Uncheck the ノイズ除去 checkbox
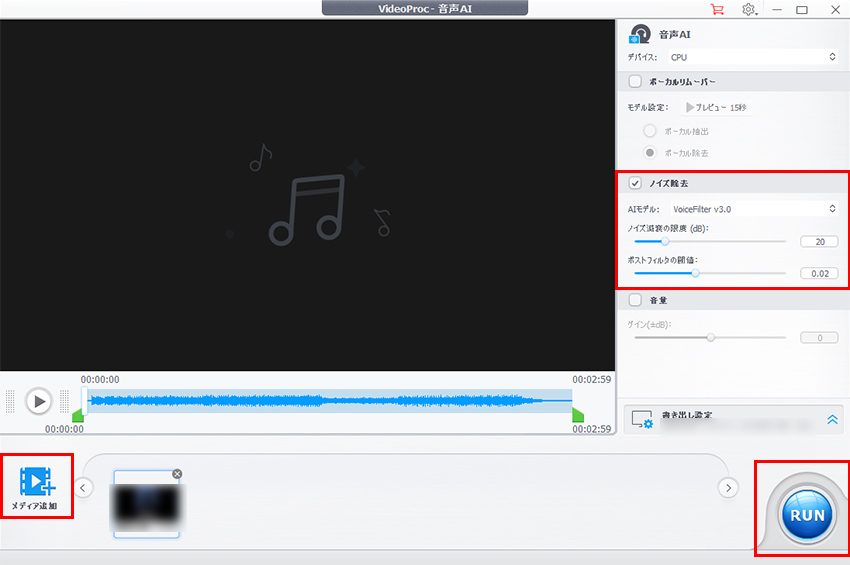The height and width of the screenshot is (565, 850). [635, 184]
